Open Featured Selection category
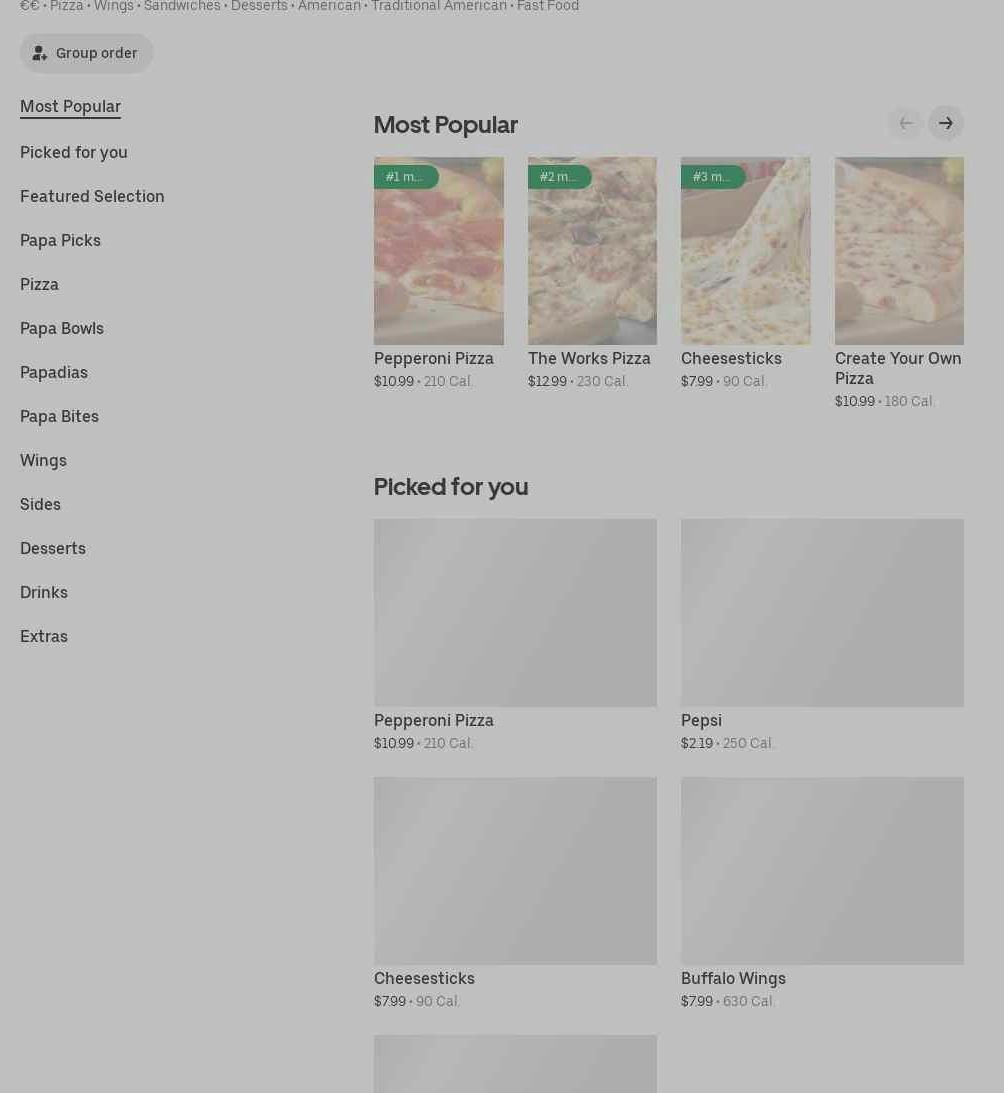Viewport: 1004px width, 1093px height. click(x=92, y=196)
